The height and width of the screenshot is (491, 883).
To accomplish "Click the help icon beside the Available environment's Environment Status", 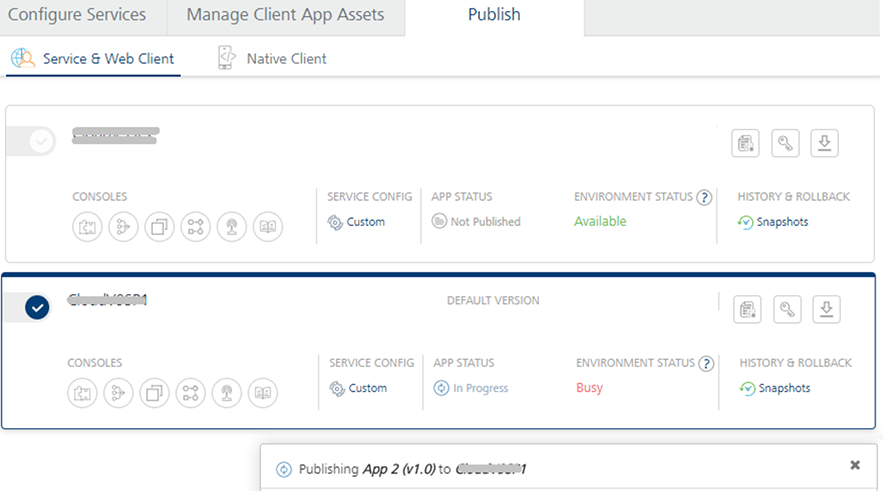I will [x=704, y=197].
